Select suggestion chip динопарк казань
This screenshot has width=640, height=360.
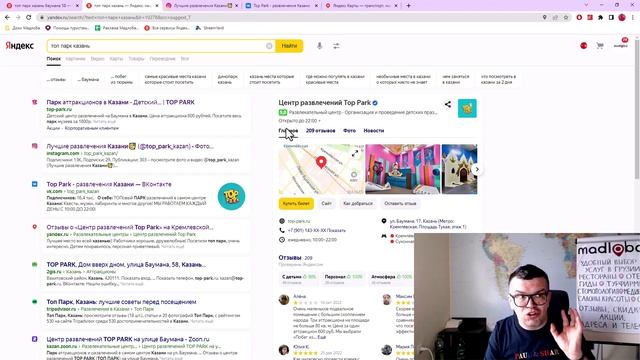(x=227, y=79)
